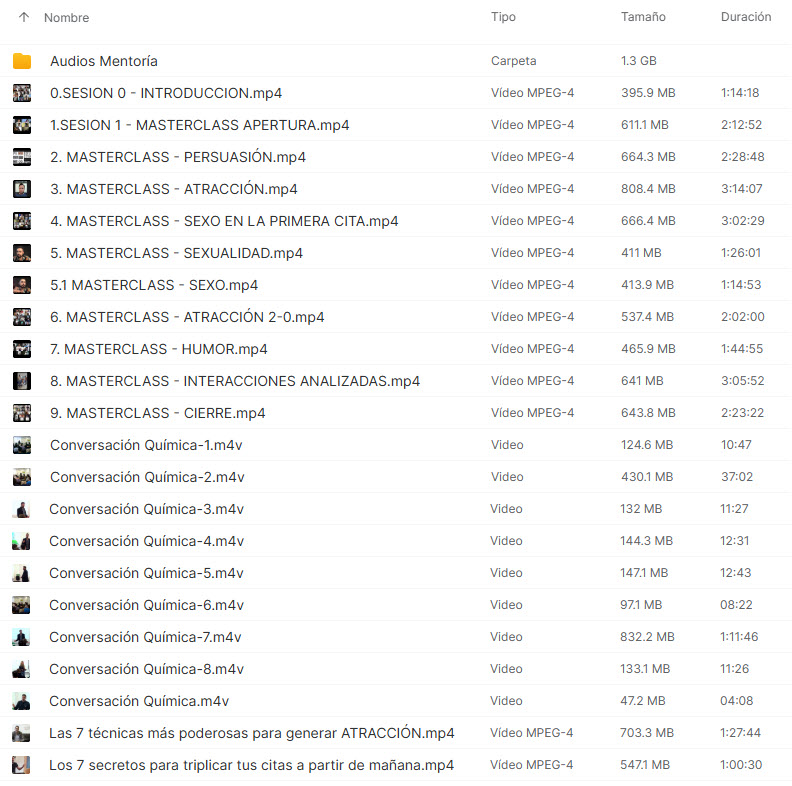This screenshot has height=786, width=792.
Task: Click the 703.3 MB size value
Action: coord(647,733)
